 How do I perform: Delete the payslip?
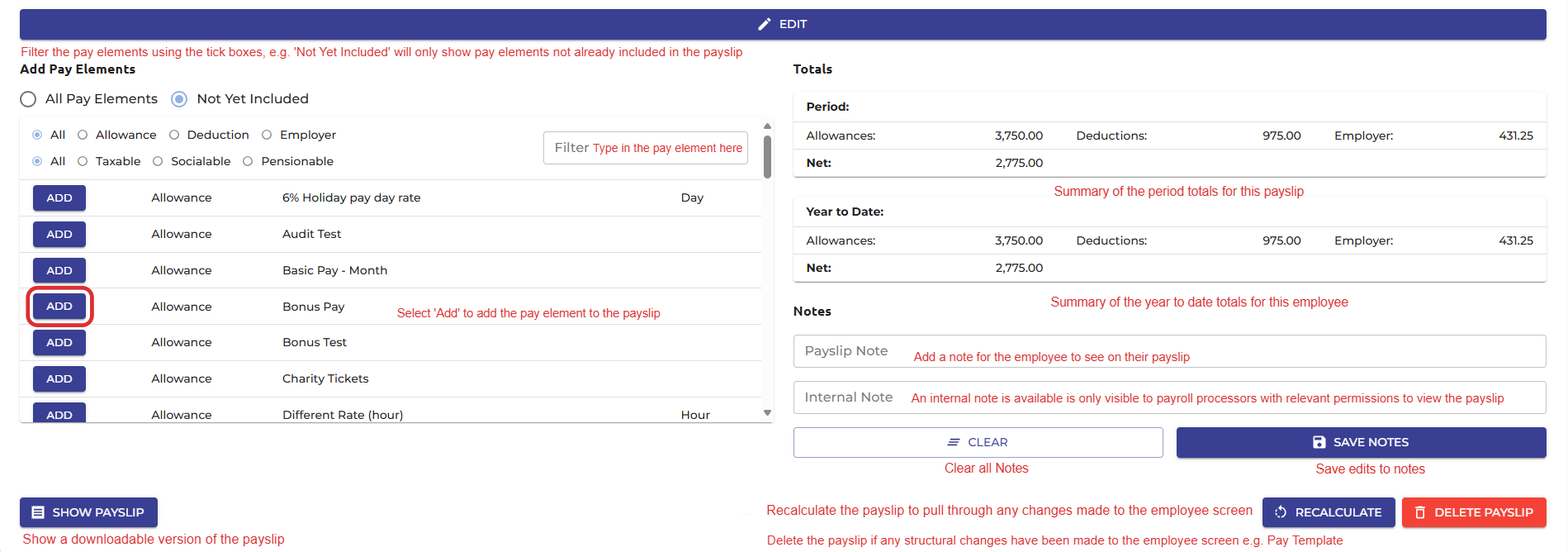(1474, 512)
